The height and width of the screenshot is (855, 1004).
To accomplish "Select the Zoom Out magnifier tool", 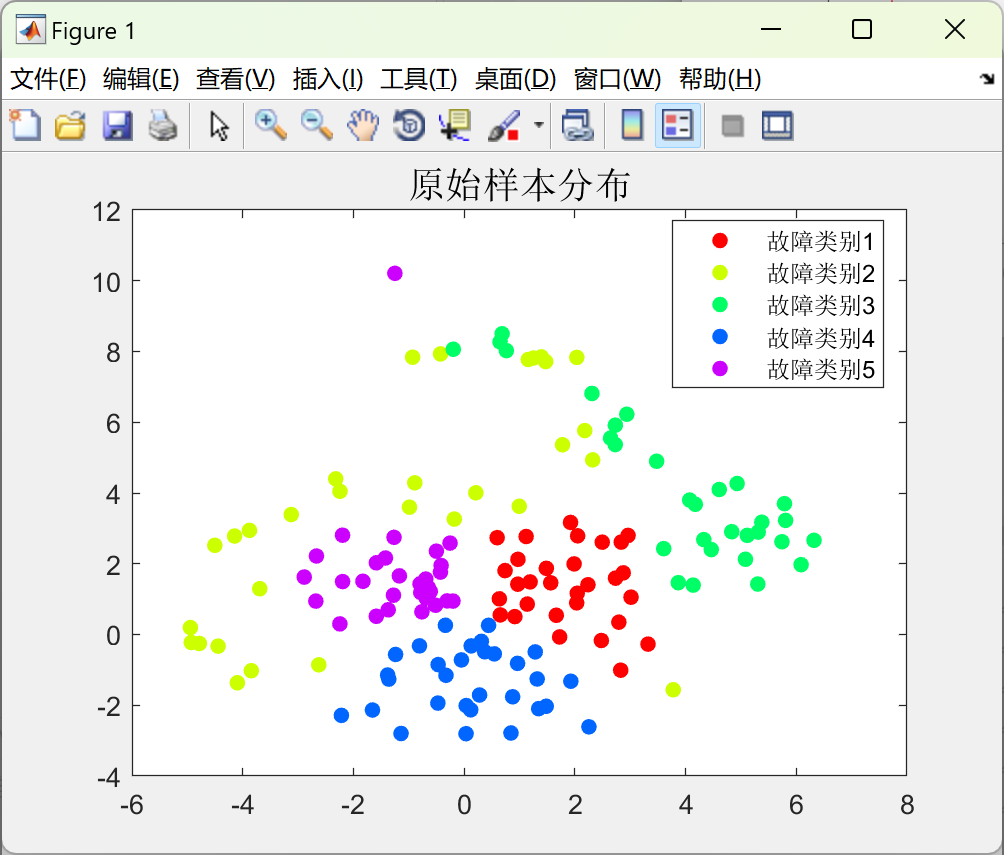I will click(x=317, y=125).
